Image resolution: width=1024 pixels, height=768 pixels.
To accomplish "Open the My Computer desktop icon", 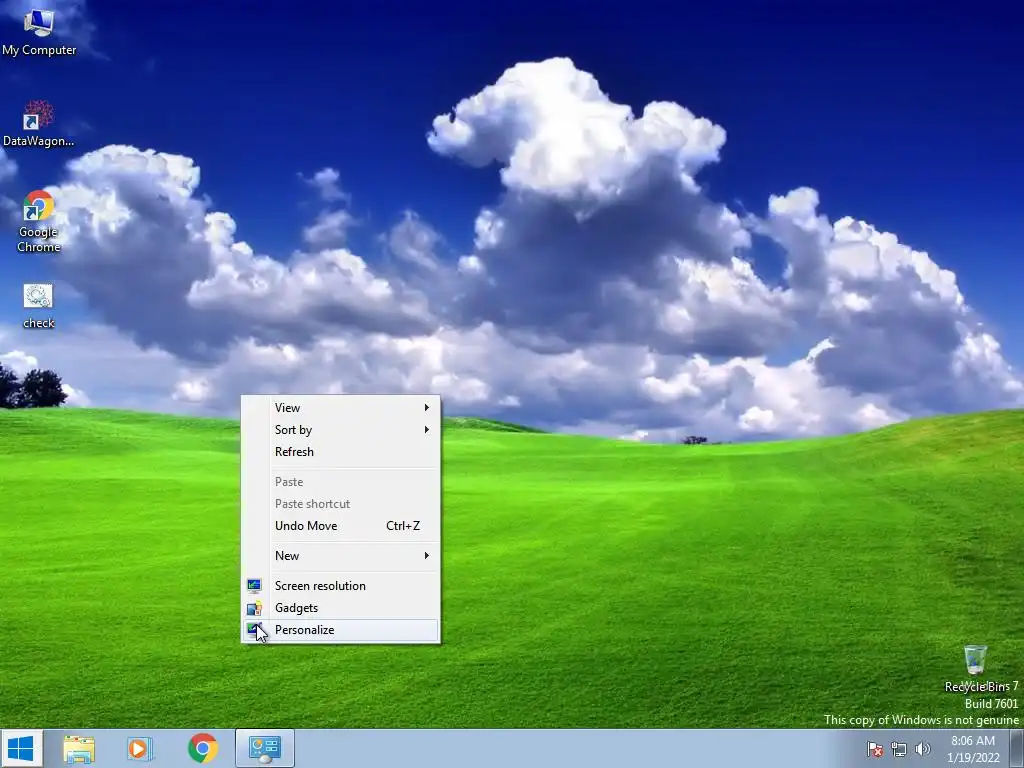I will point(39,33).
